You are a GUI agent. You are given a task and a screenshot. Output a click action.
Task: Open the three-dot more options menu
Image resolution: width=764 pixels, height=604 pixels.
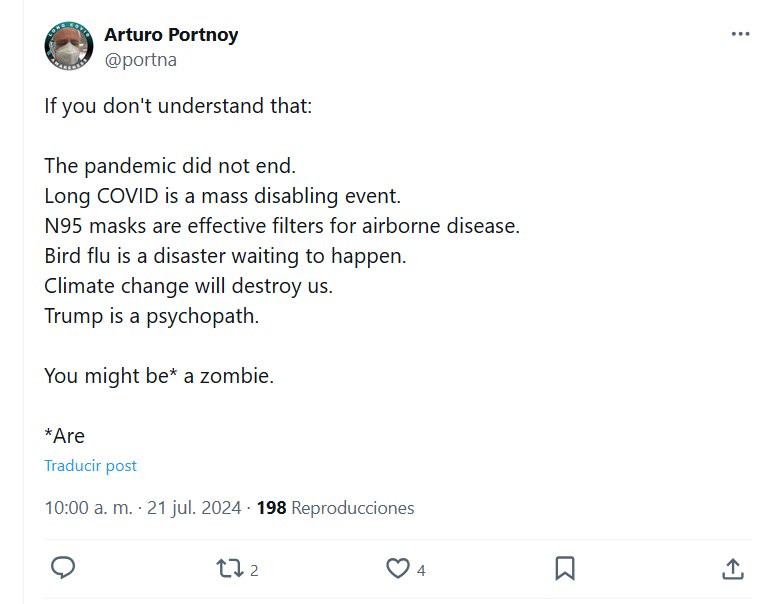(740, 34)
